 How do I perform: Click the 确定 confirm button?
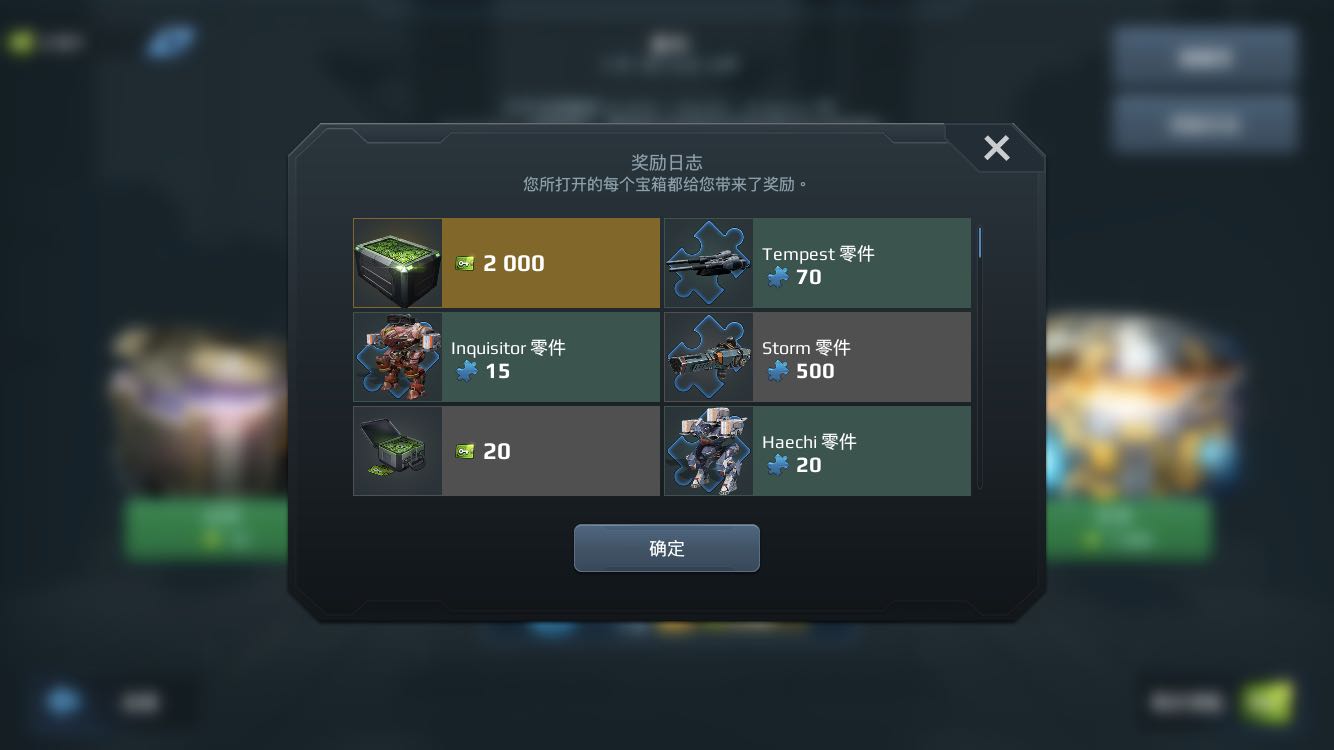tap(666, 548)
